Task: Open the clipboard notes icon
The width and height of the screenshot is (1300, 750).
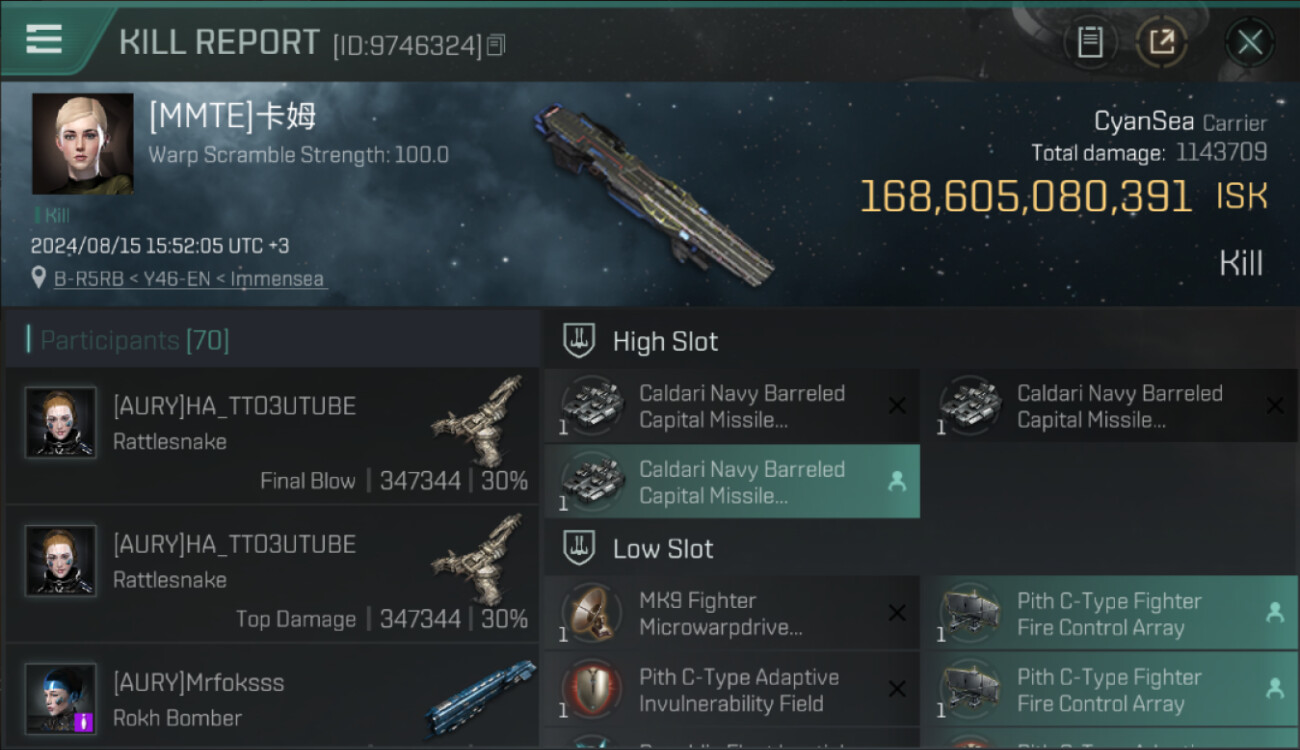Action: [1090, 42]
